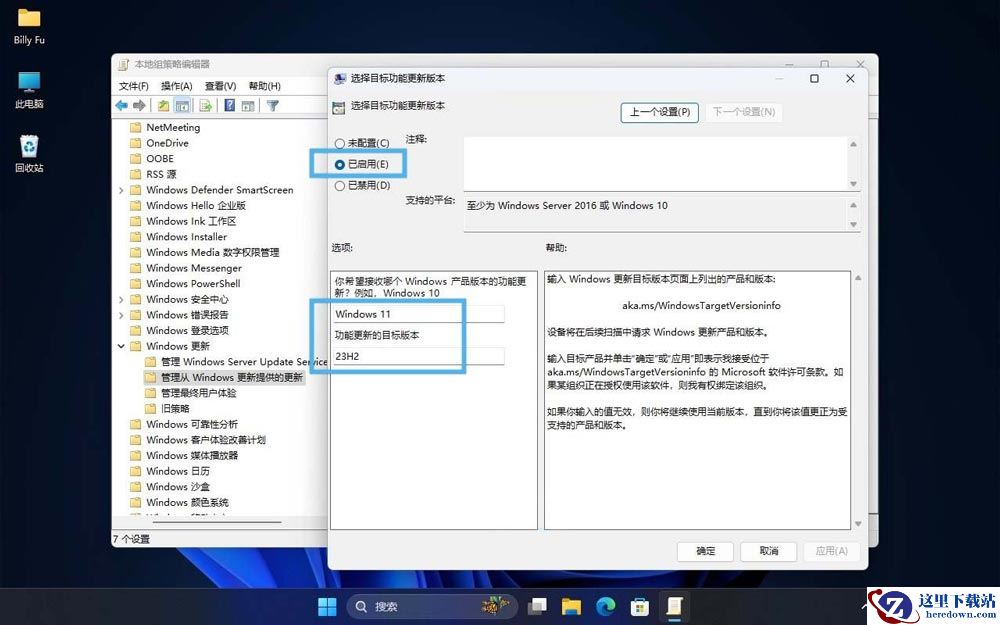The height and width of the screenshot is (625, 1000).
Task: Click the 上一个设置(P) button
Action: coord(659,112)
